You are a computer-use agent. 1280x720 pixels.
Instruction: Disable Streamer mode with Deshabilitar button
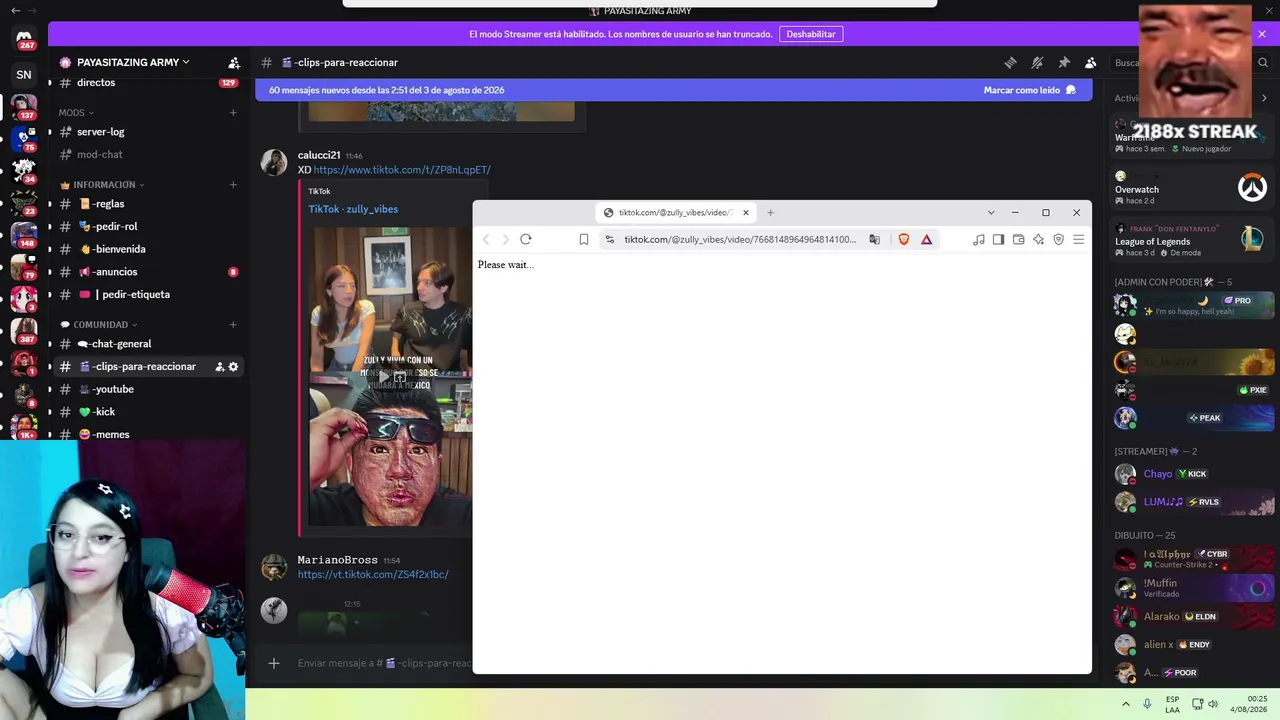811,34
